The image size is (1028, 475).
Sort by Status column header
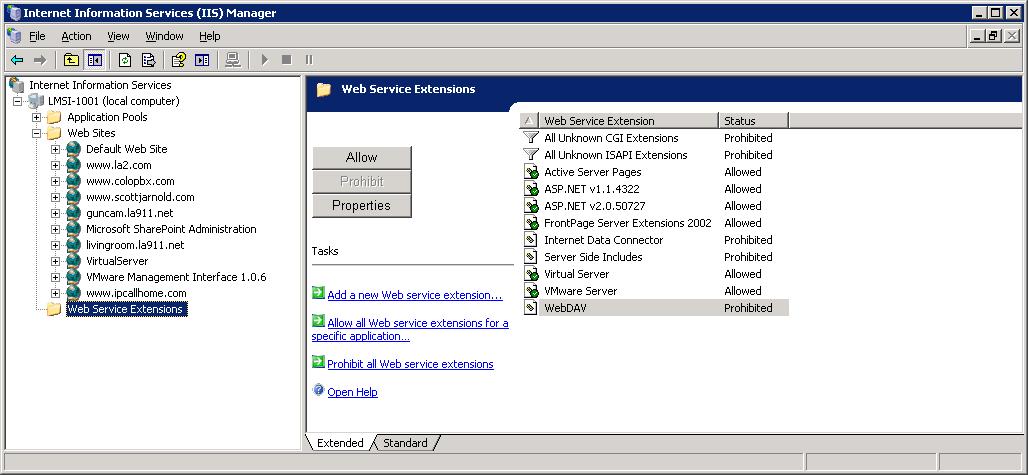coord(753,121)
